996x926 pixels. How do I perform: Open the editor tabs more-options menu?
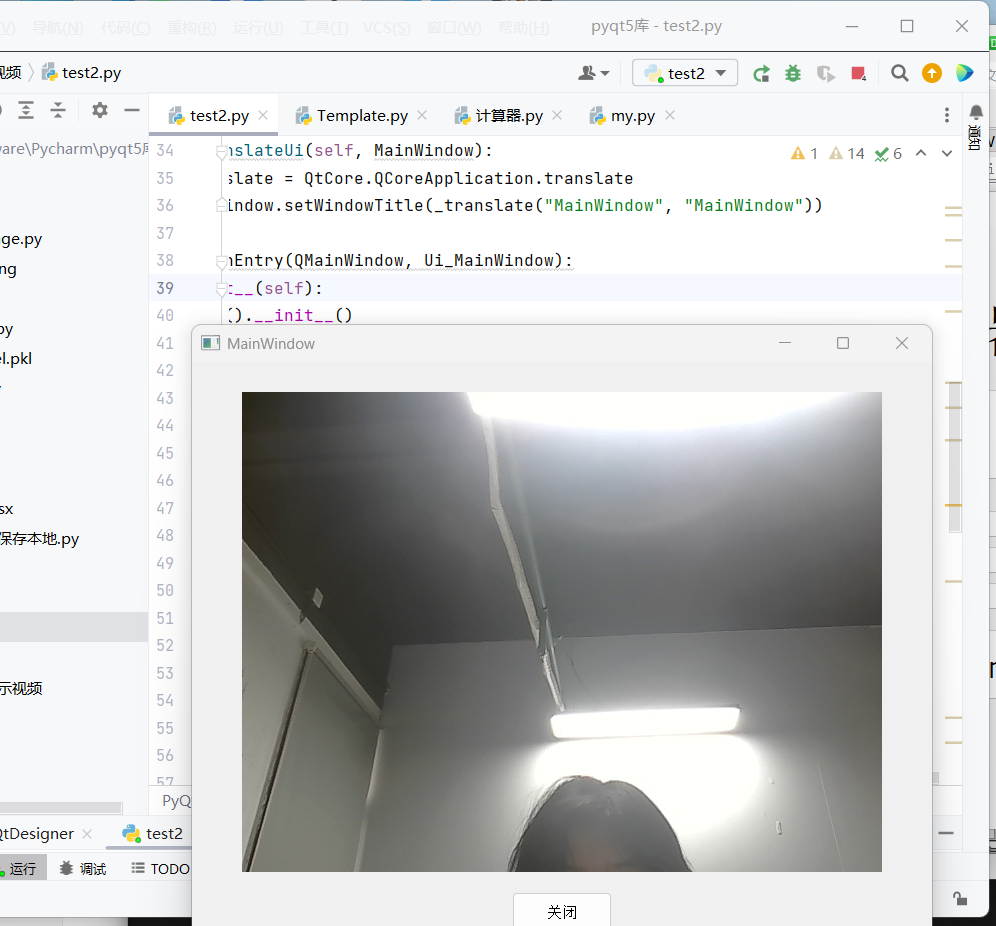[x=946, y=115]
